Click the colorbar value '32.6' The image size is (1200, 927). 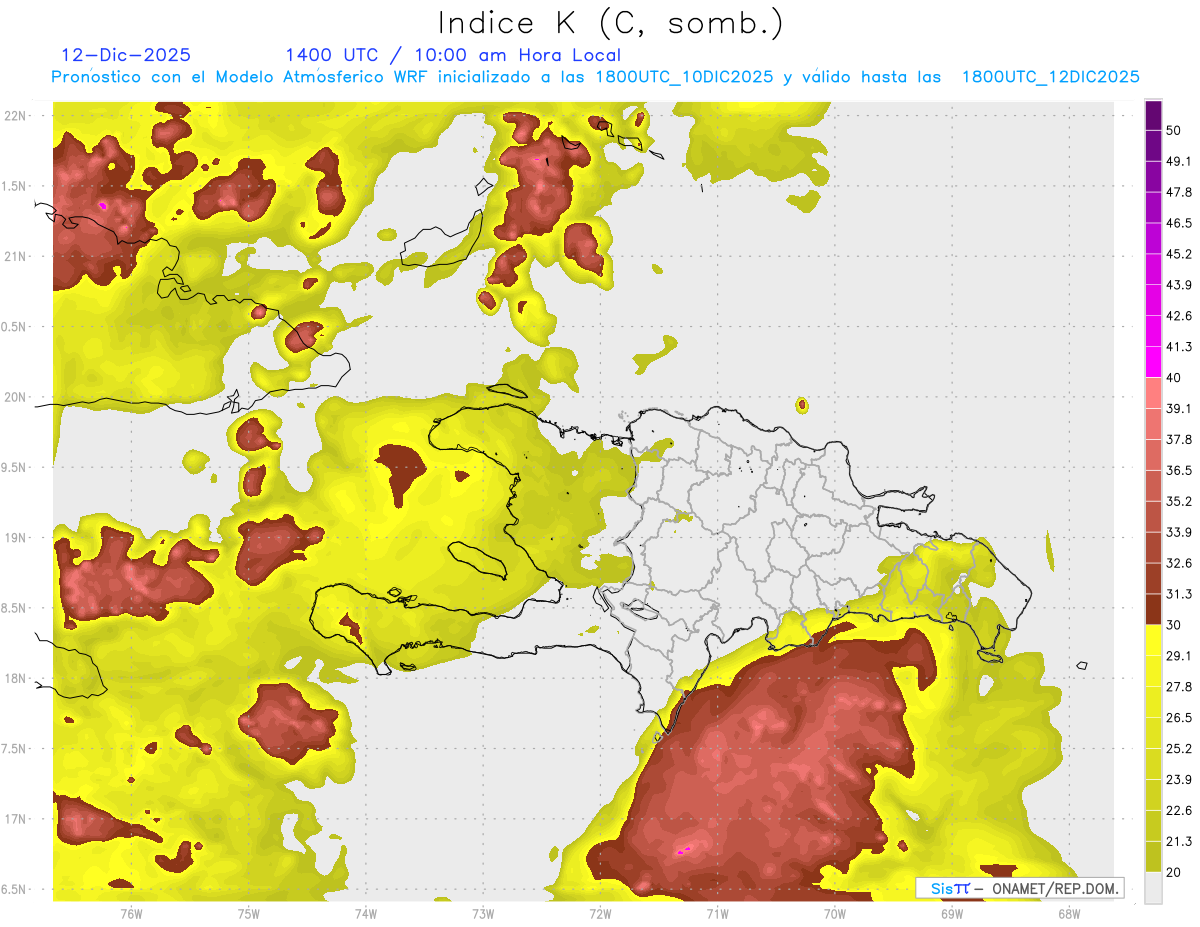click(1179, 563)
